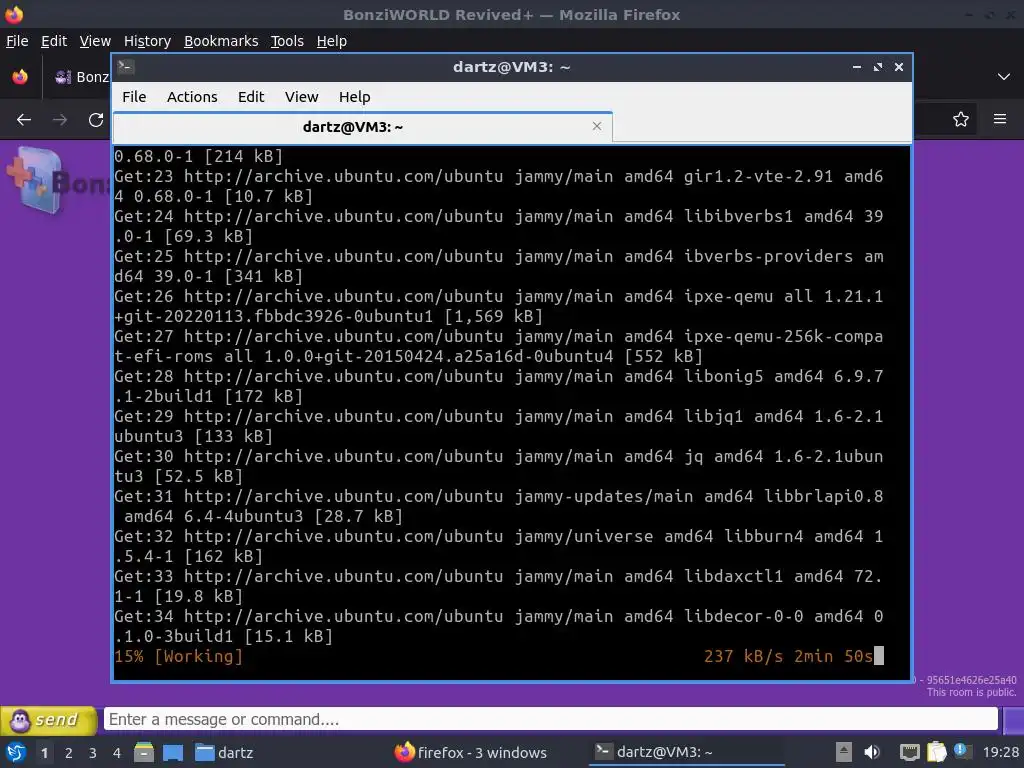This screenshot has width=1024, height=768.
Task: Close the dartz@VM3 terminal tab
Action: (x=596, y=126)
